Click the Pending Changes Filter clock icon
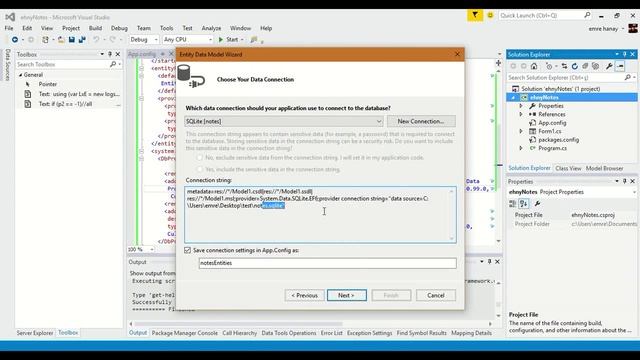Screen dimensions: 640x360 (549, 66)
